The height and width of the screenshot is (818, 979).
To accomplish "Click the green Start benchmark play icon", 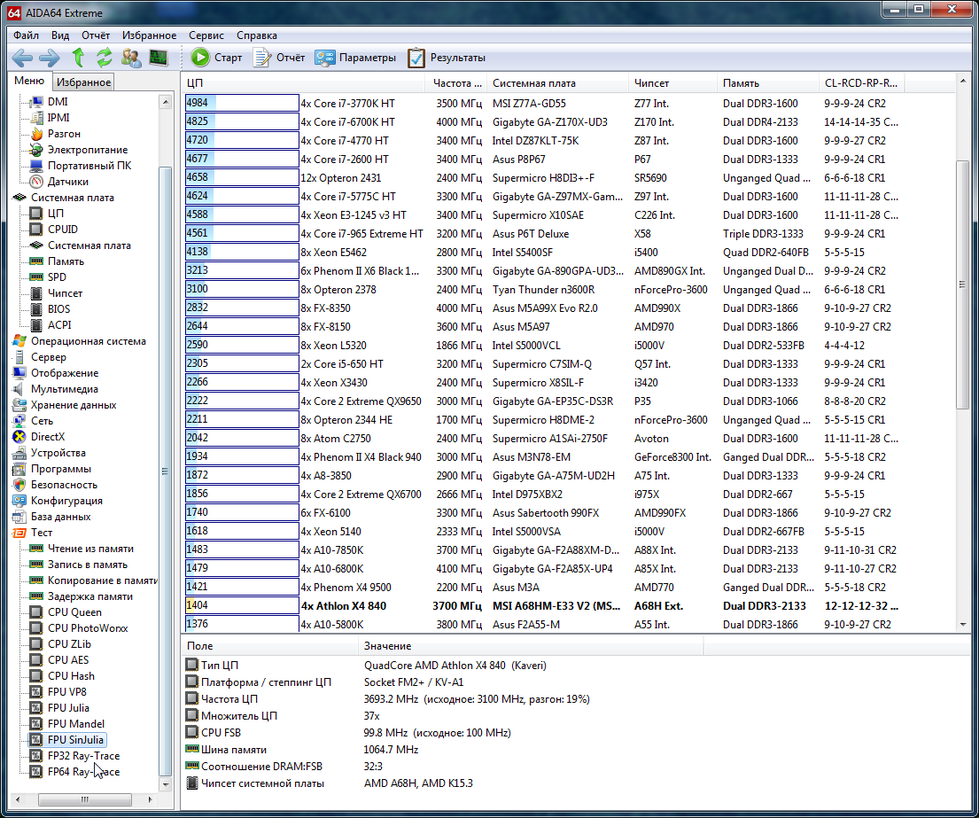I will (200, 58).
